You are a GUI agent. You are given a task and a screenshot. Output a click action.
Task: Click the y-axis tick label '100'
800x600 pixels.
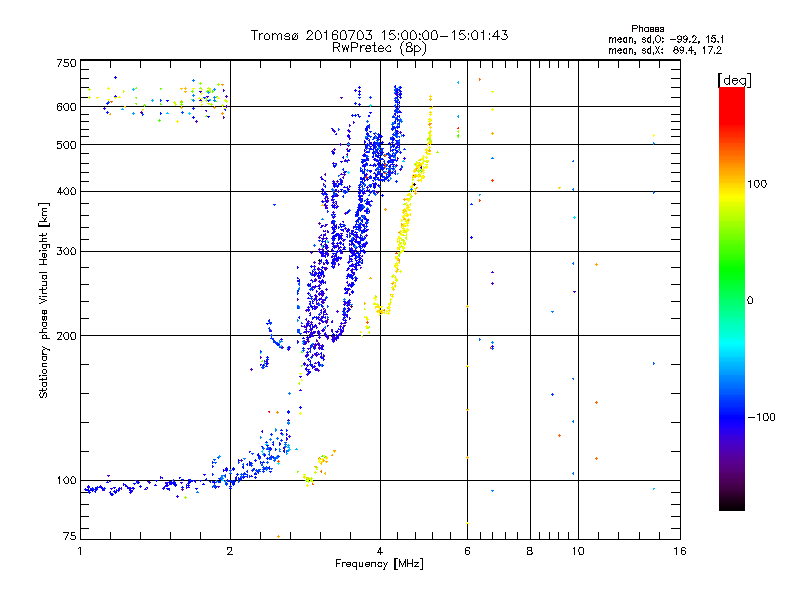66,480
